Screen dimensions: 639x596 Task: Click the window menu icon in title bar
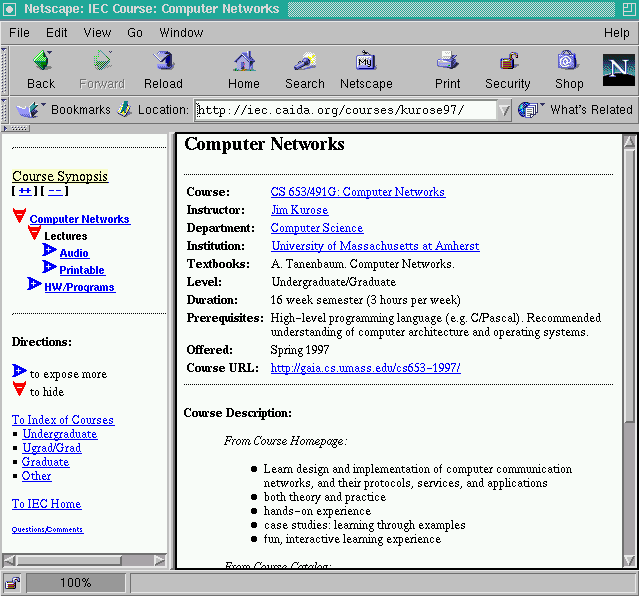[x=10, y=9]
